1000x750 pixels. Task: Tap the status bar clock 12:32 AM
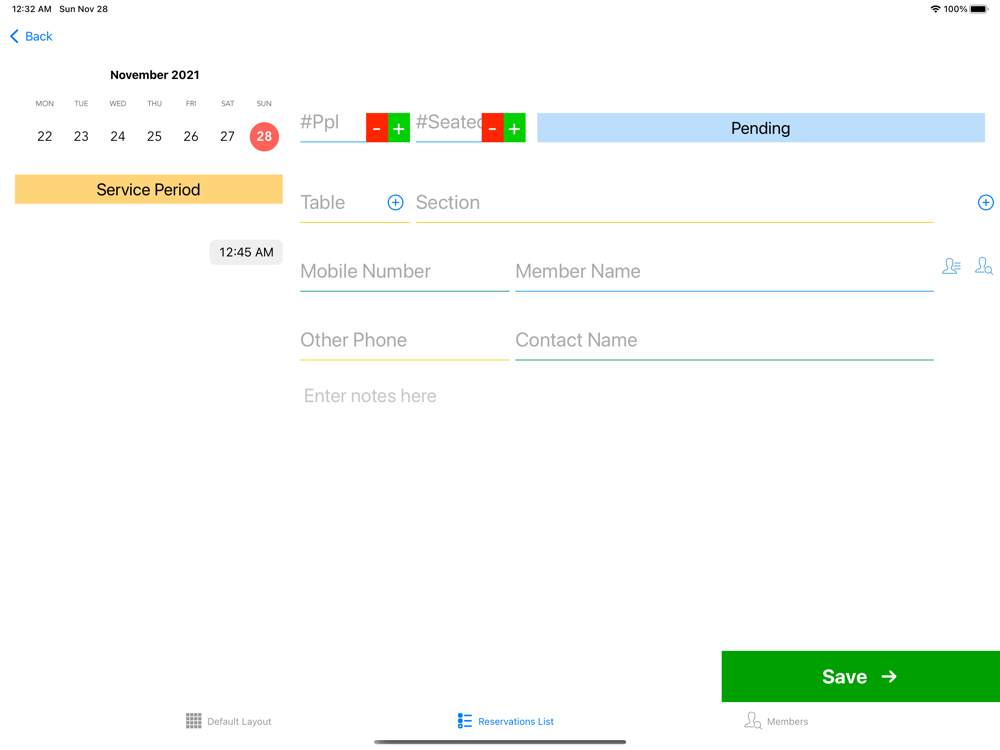[32, 9]
